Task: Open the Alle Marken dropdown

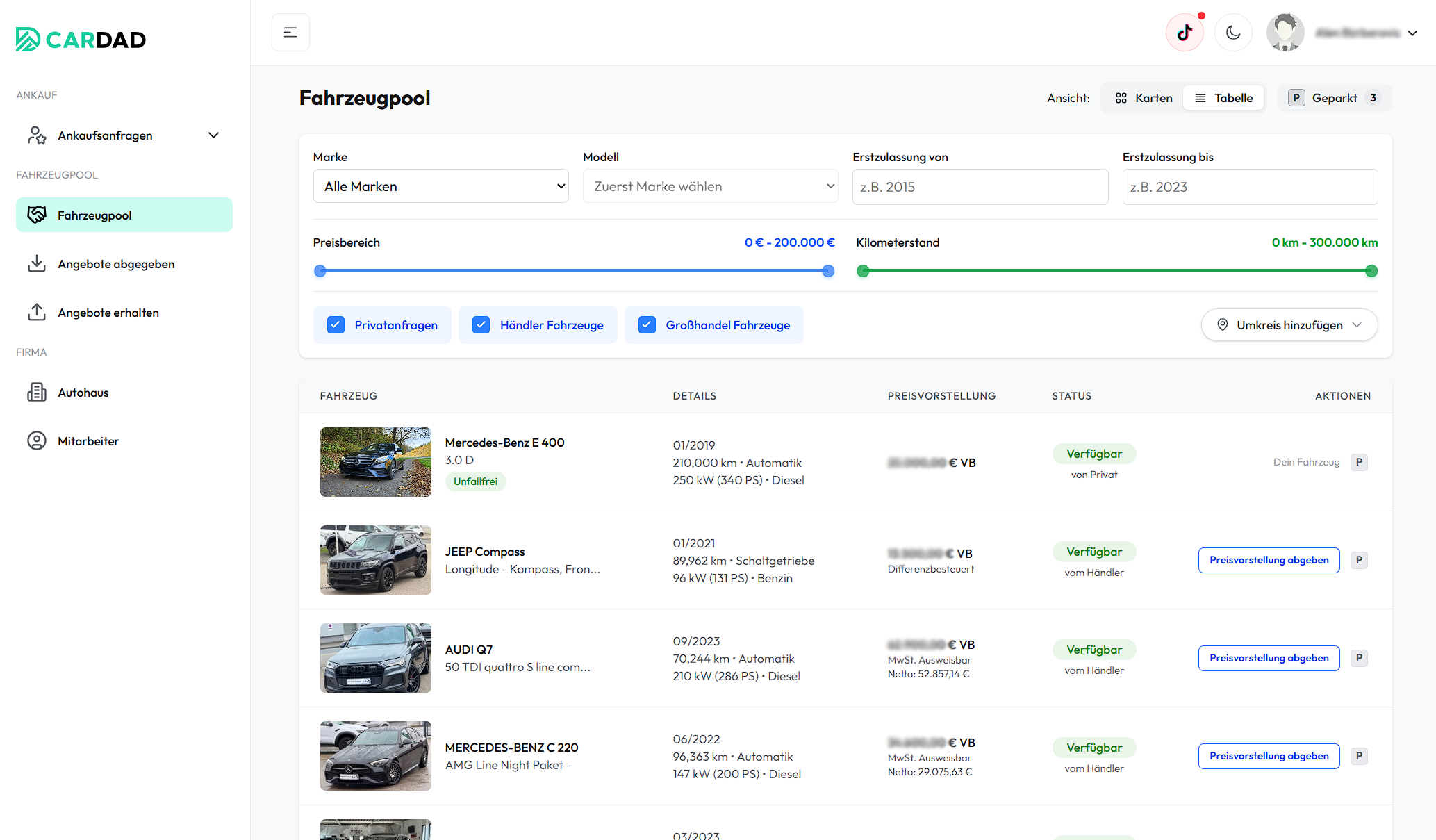Action: (440, 186)
